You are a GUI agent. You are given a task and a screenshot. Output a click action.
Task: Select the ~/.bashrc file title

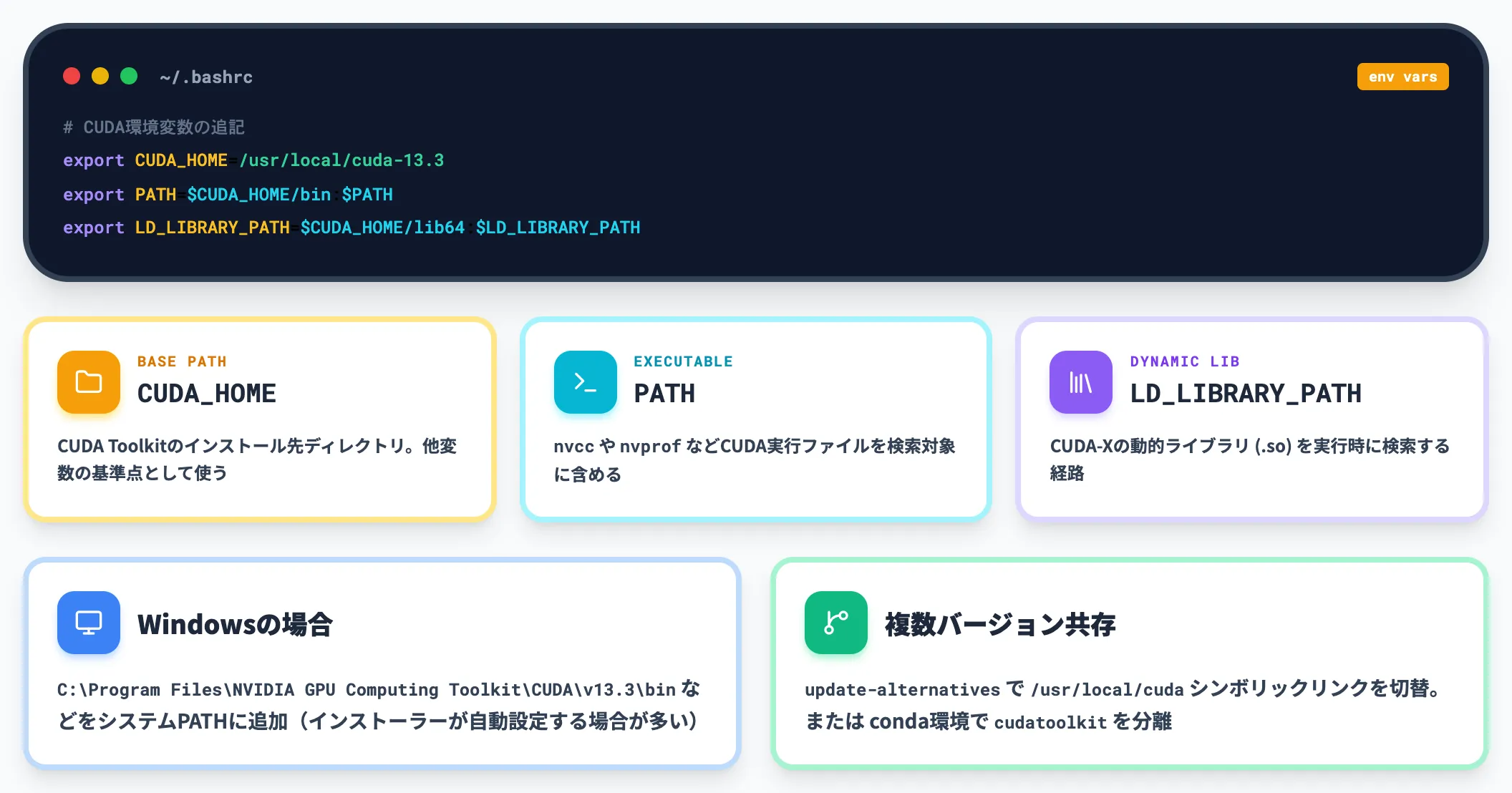[x=206, y=77]
